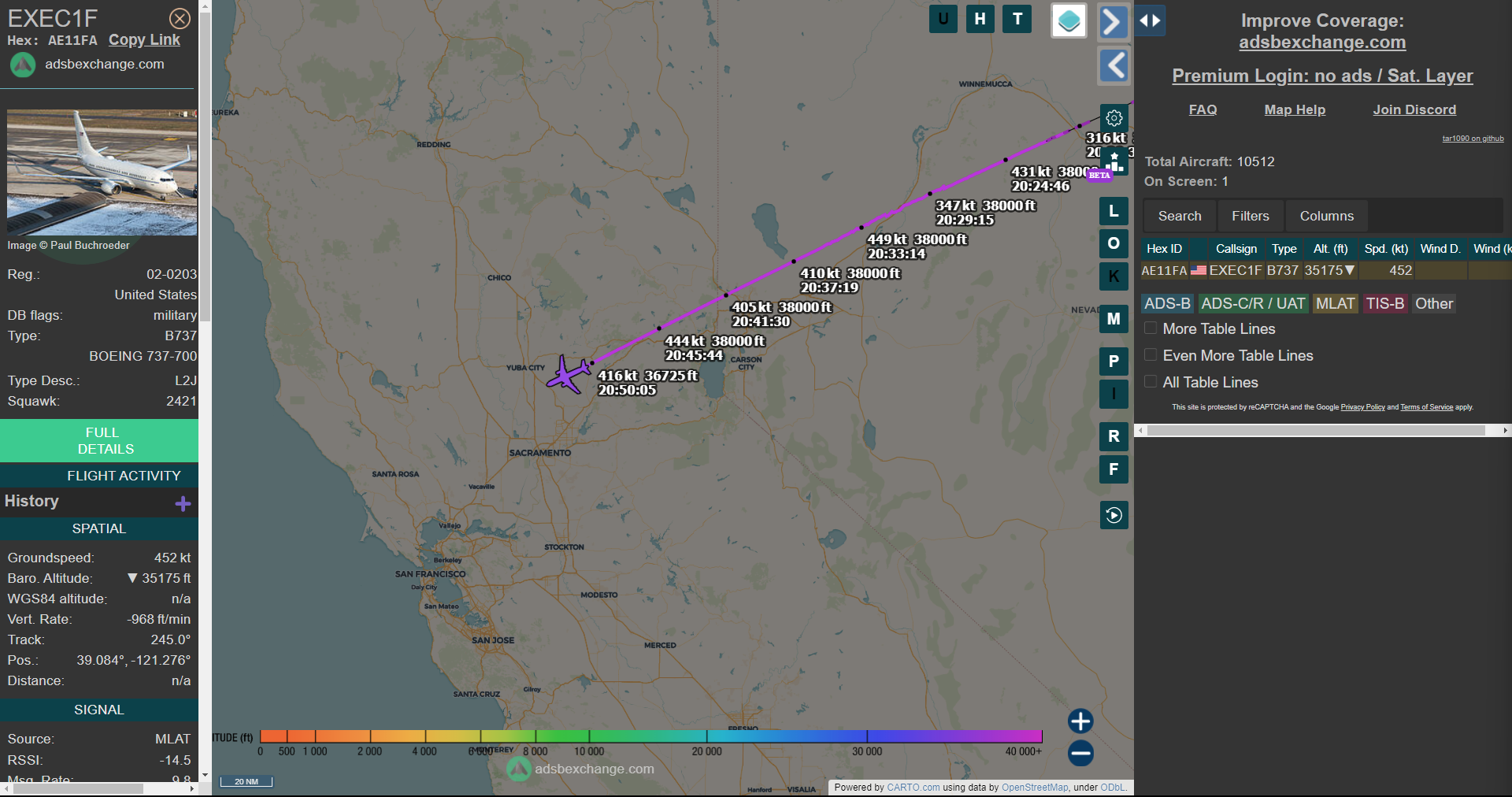Click the right-pointing chevron arrow button
The height and width of the screenshot is (797, 1512).
tap(1113, 21)
